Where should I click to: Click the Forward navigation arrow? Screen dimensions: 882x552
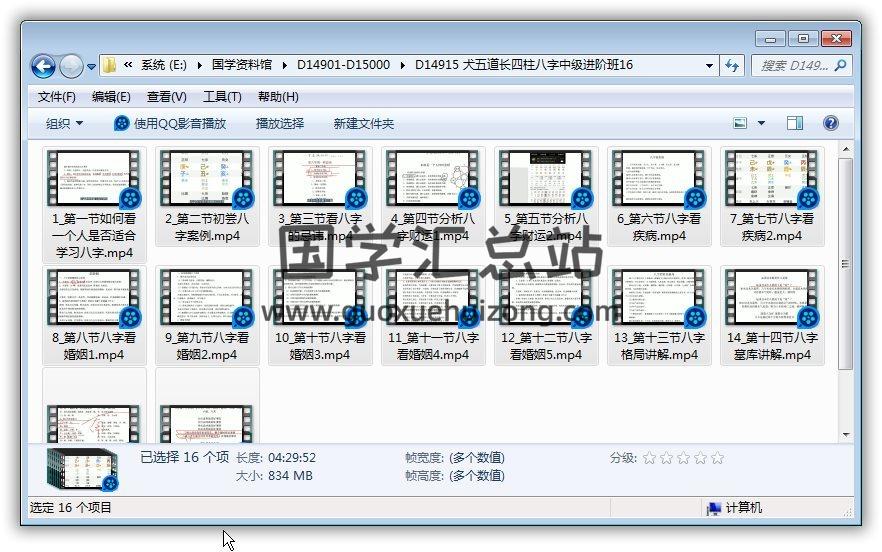71,66
